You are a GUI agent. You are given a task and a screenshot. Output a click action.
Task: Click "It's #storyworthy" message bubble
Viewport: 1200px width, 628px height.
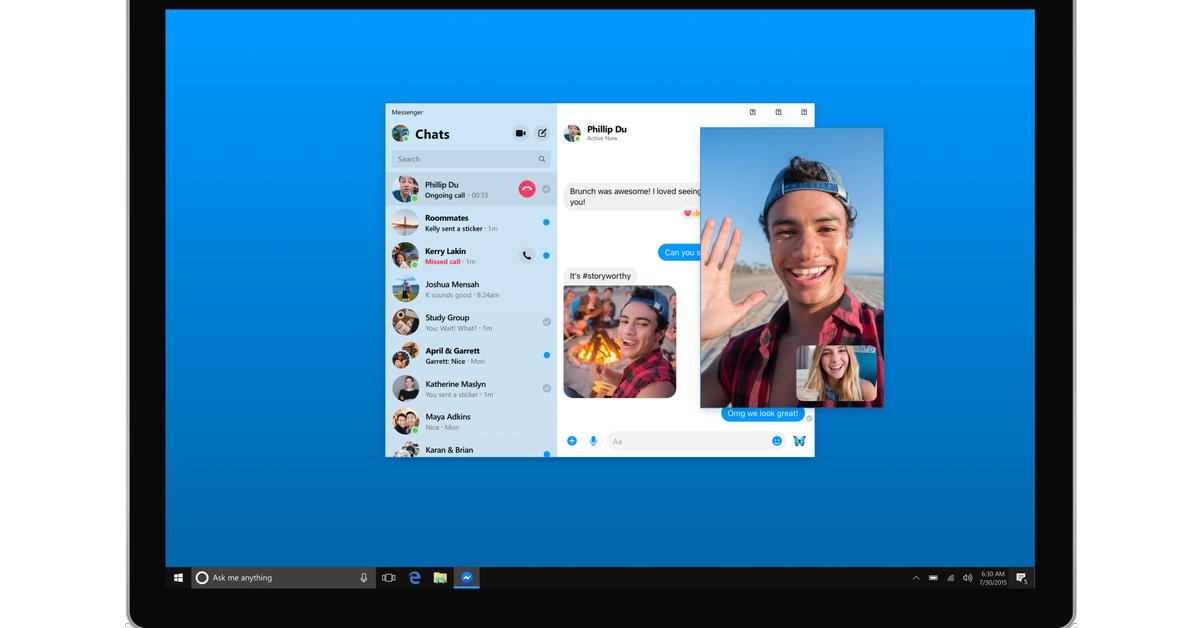click(601, 276)
